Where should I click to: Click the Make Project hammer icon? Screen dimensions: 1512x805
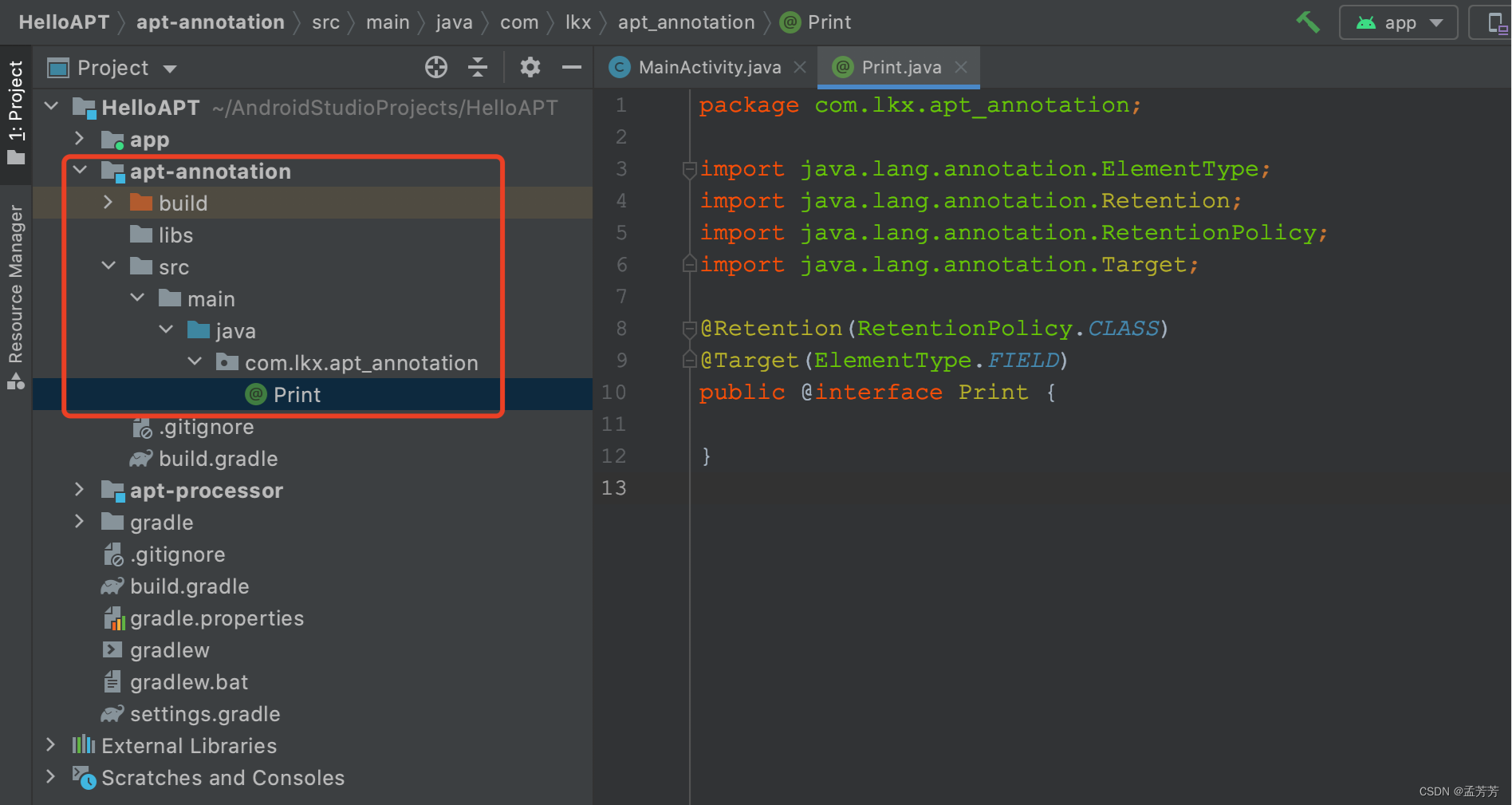(1308, 22)
